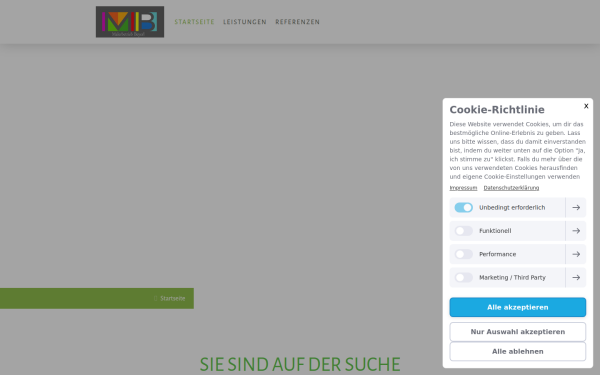Viewport: 600px width, 375px height.
Task: Expand Marketing / Third Party details arrow
Action: click(576, 277)
